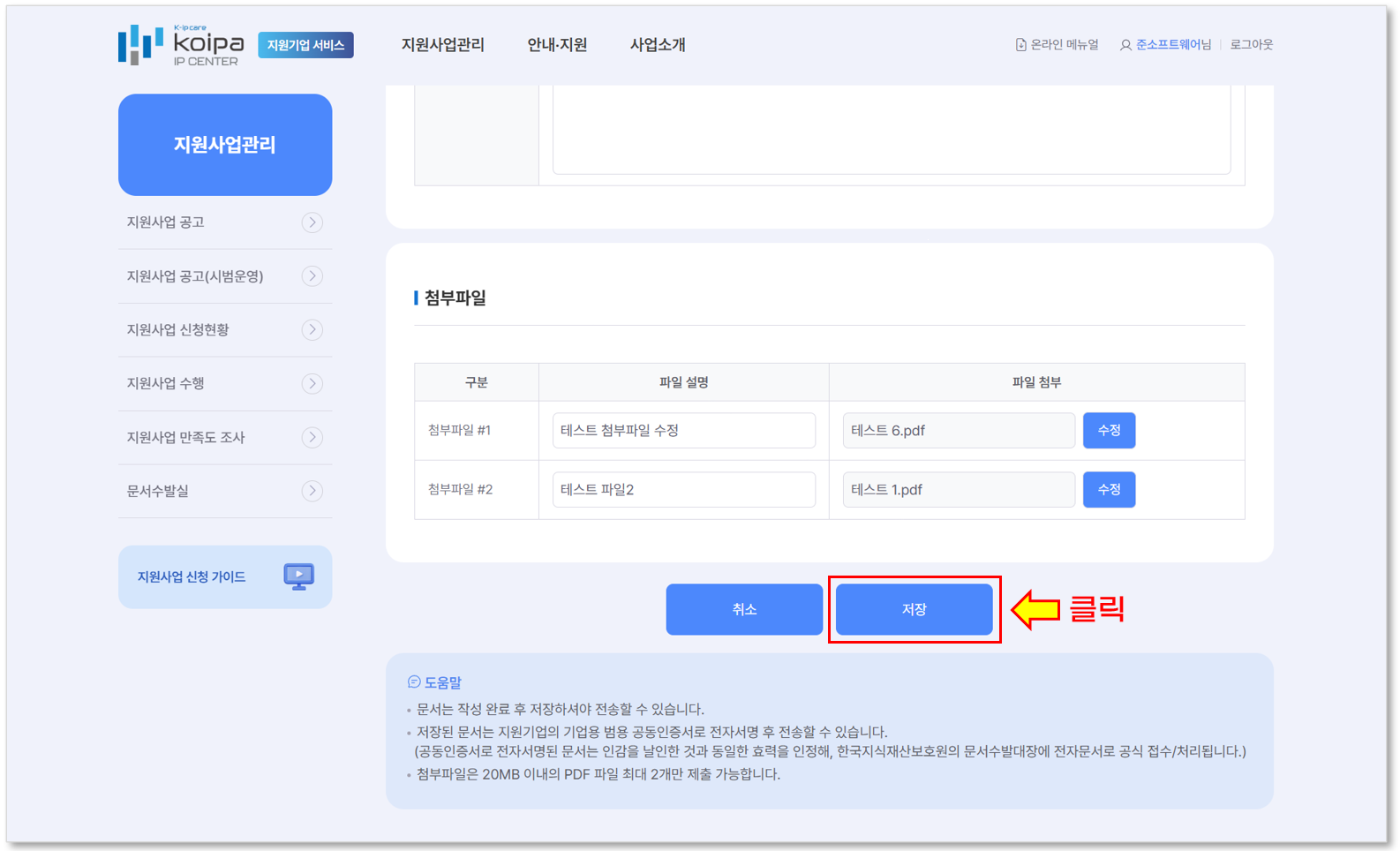Click 수정 button for 테스트 1.pdf
This screenshot has width=1400, height=851.
(x=1109, y=490)
